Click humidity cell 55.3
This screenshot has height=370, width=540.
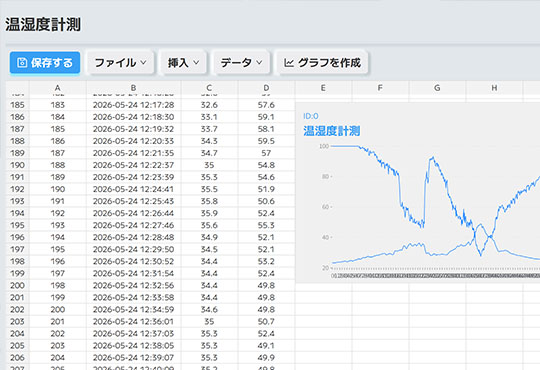click(x=266, y=225)
